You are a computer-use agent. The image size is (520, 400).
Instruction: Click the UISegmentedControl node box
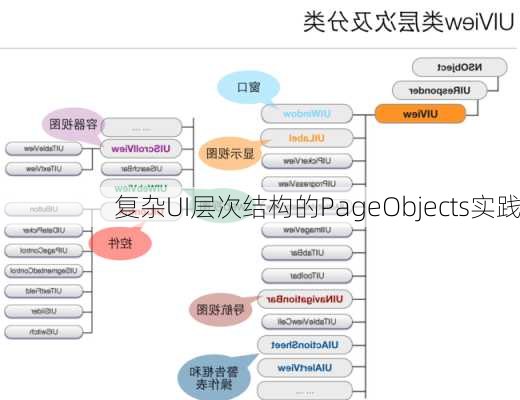pyautogui.click(x=44, y=271)
